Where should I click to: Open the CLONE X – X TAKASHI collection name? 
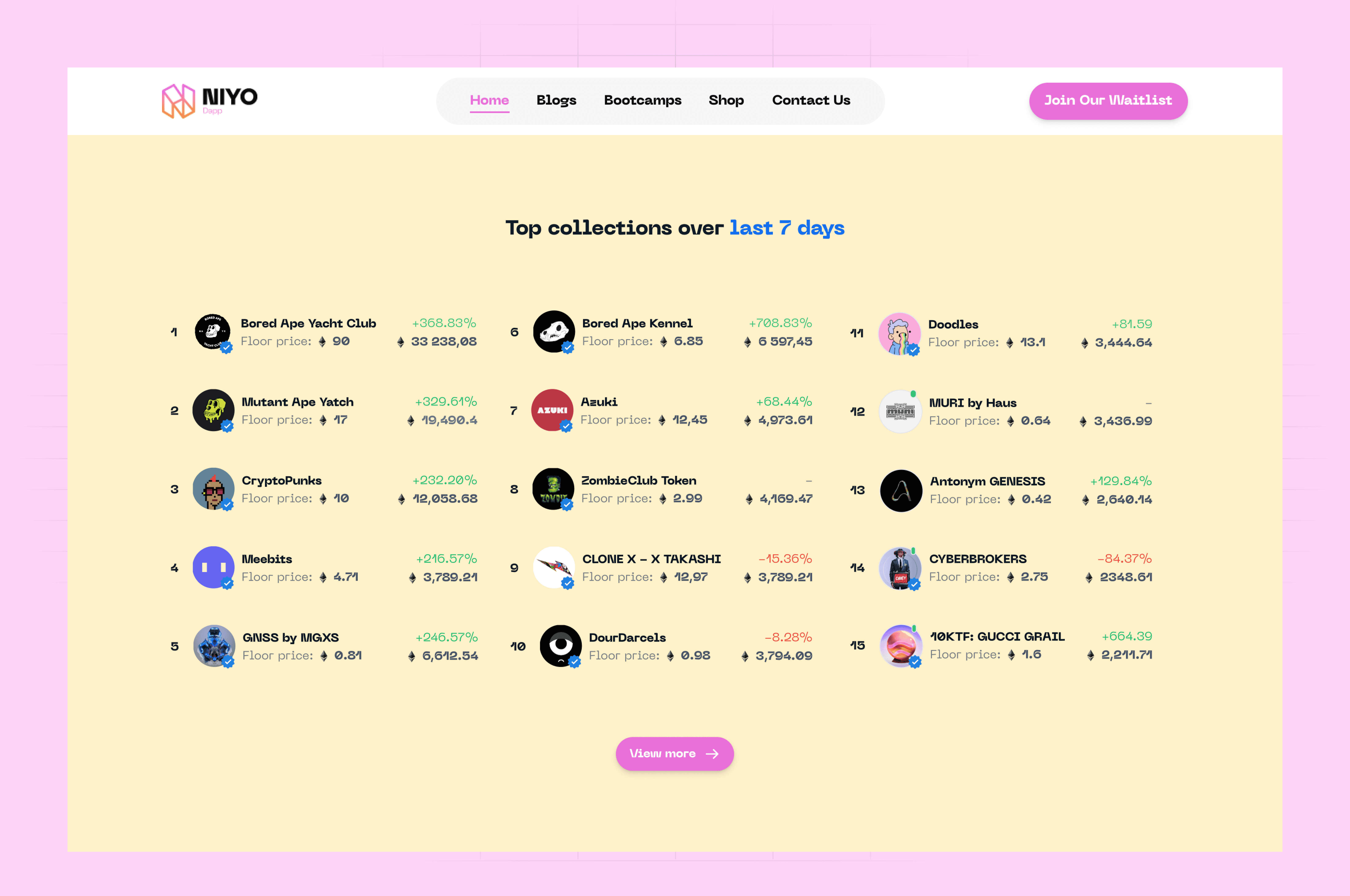(x=651, y=559)
